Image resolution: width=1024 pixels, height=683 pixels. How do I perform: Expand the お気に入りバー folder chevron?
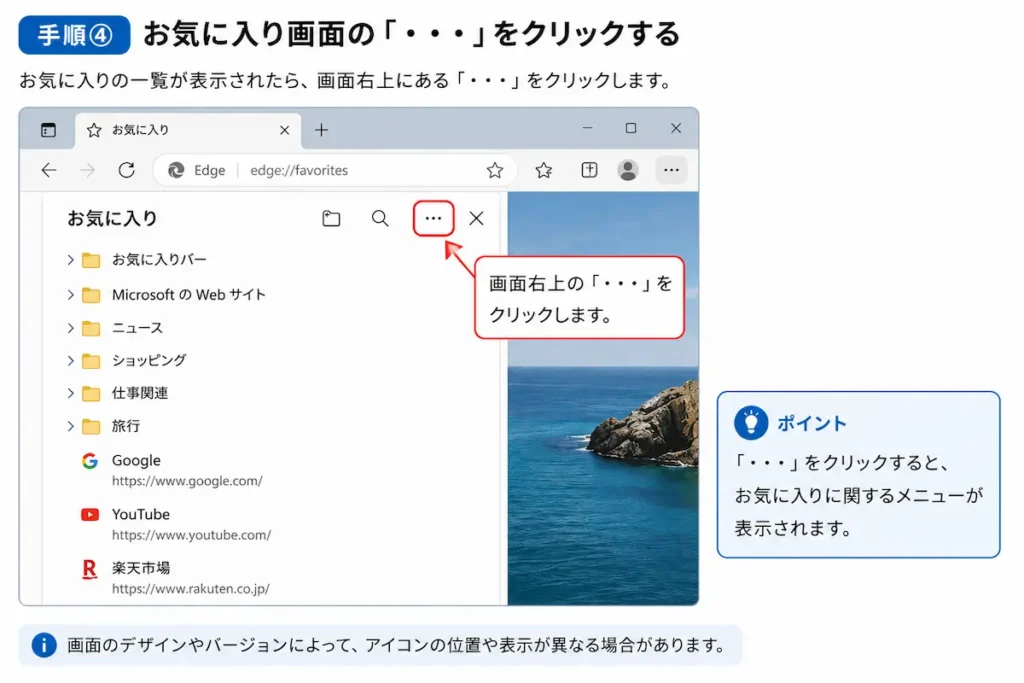[x=71, y=260]
